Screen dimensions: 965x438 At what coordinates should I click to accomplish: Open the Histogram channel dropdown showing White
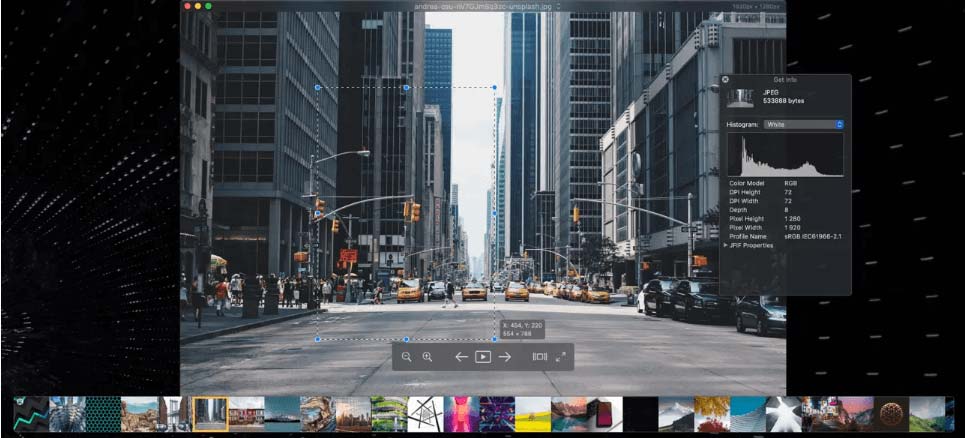tap(803, 124)
